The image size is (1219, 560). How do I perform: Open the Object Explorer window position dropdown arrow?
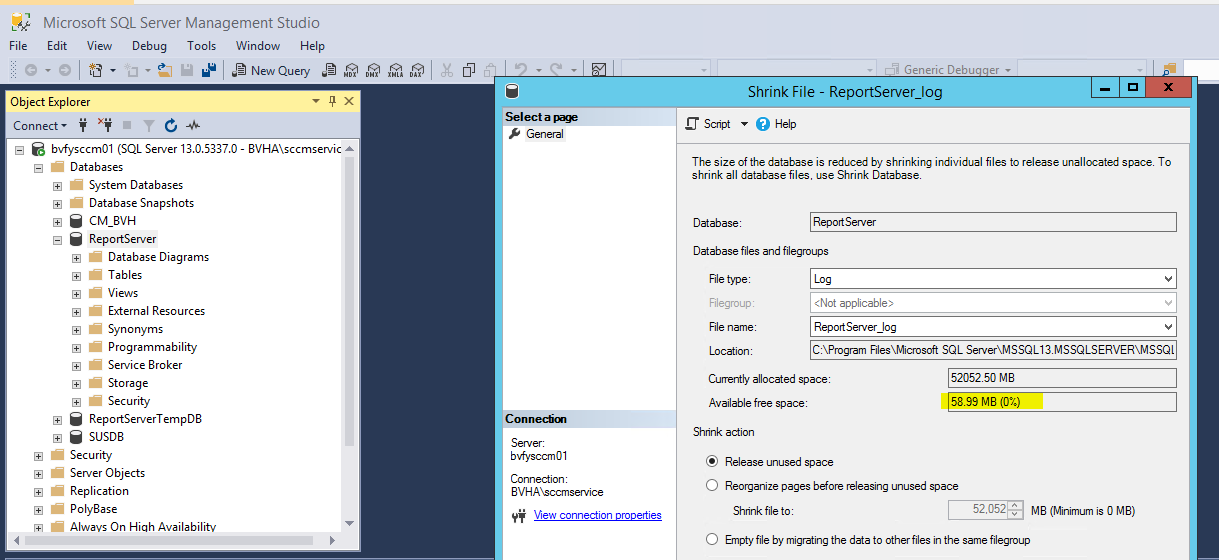[316, 101]
